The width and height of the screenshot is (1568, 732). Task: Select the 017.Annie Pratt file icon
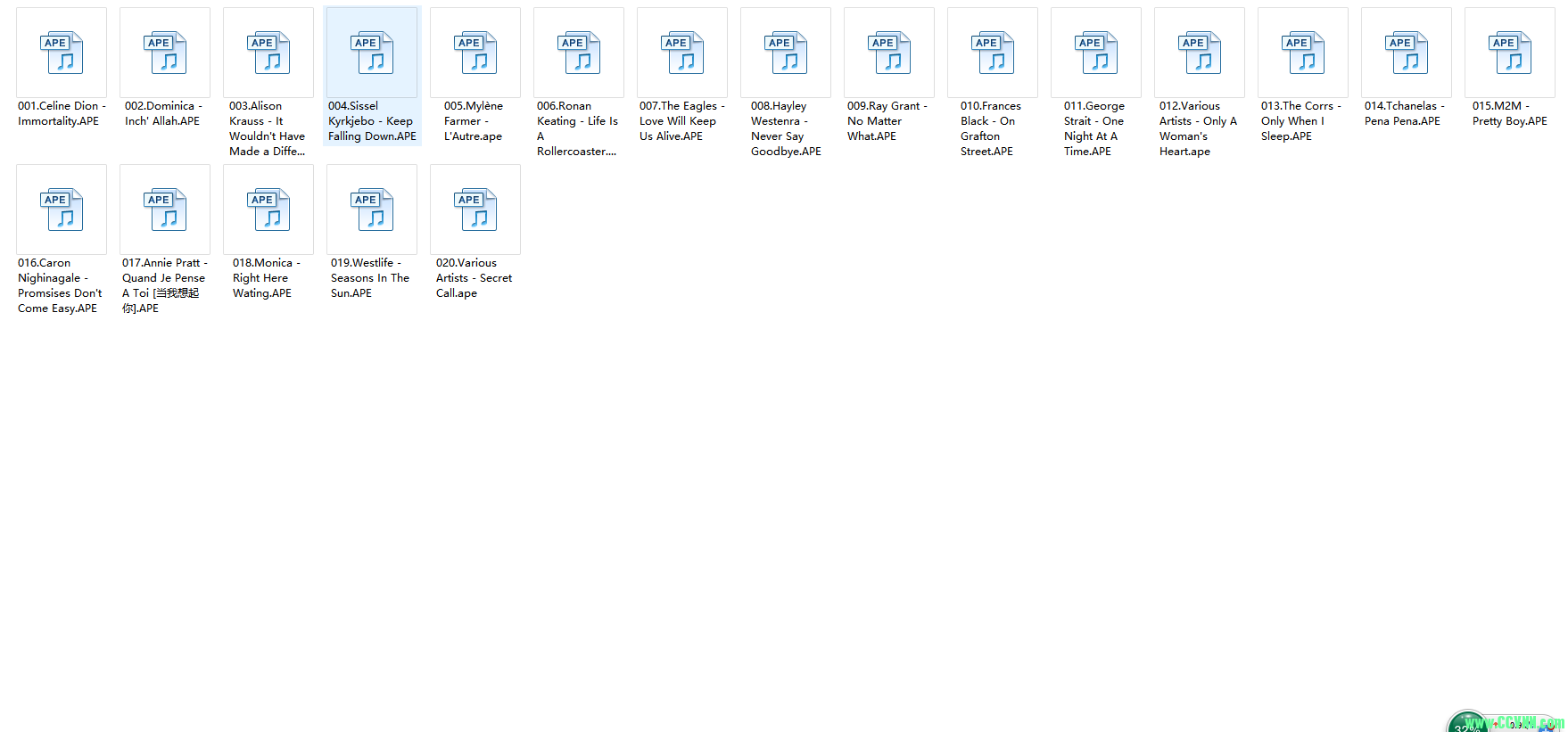pos(165,210)
